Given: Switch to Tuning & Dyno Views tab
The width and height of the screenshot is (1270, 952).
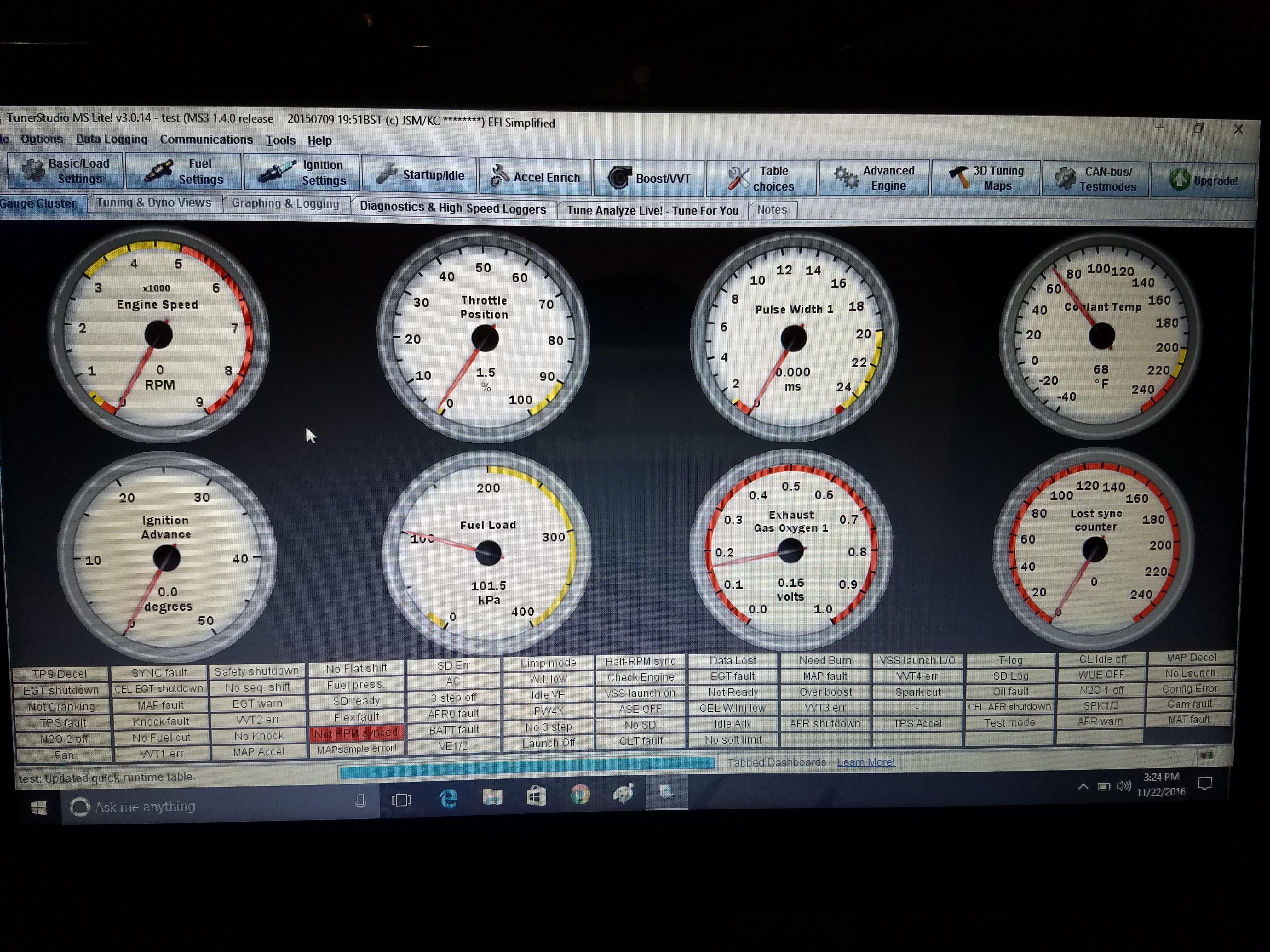Looking at the screenshot, I should tap(154, 203).
